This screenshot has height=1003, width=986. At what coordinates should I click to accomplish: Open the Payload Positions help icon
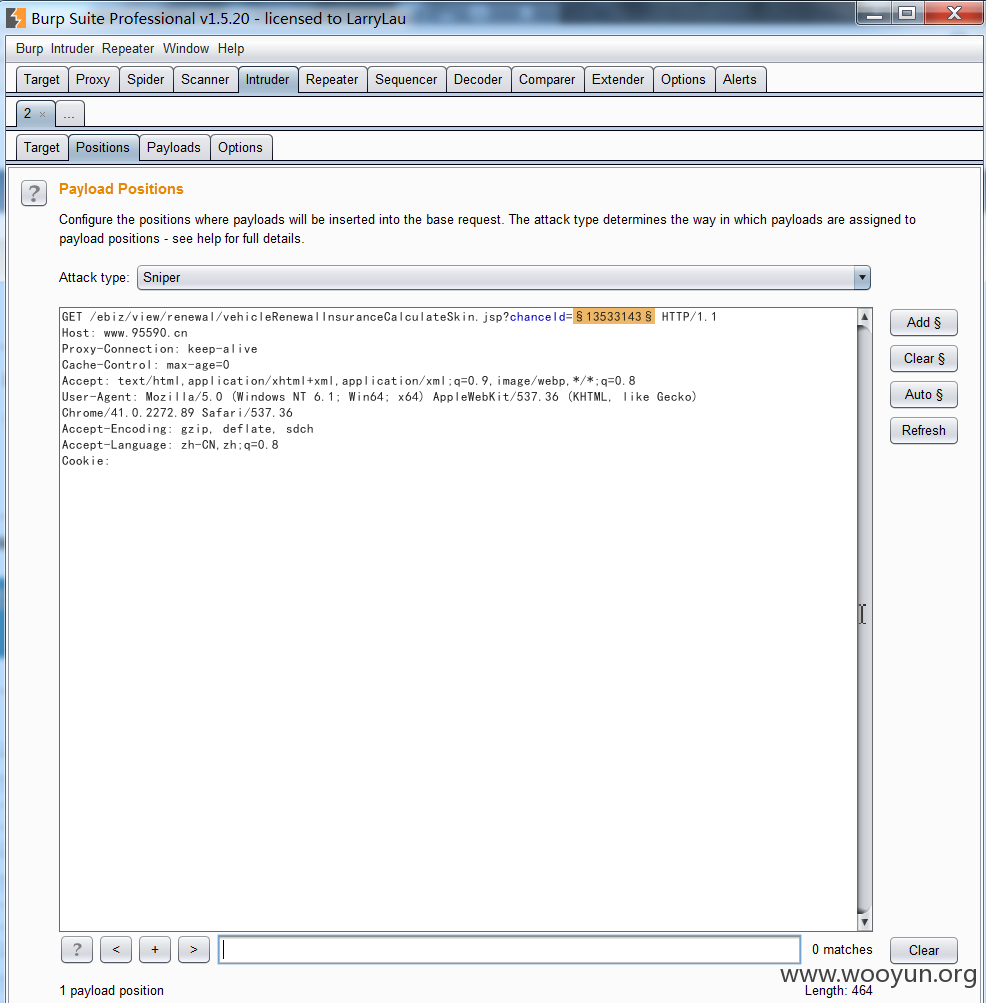pos(34,193)
